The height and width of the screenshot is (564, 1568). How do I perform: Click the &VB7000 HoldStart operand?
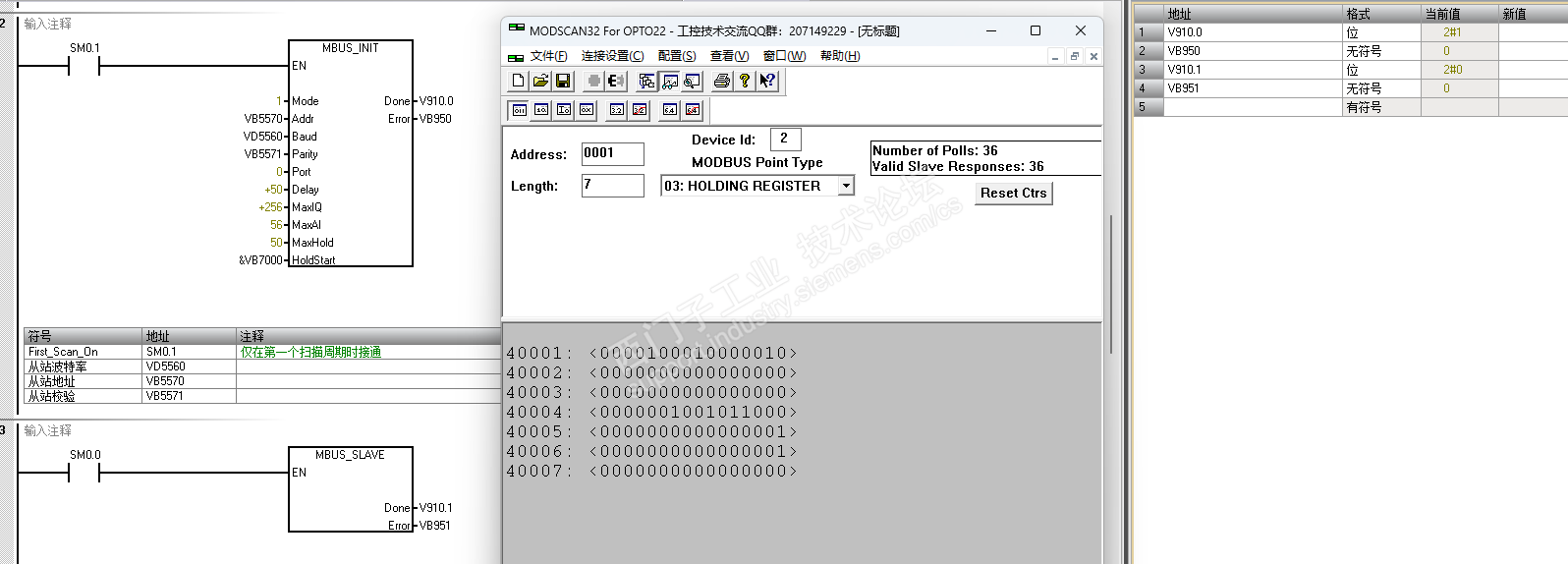coord(260,260)
